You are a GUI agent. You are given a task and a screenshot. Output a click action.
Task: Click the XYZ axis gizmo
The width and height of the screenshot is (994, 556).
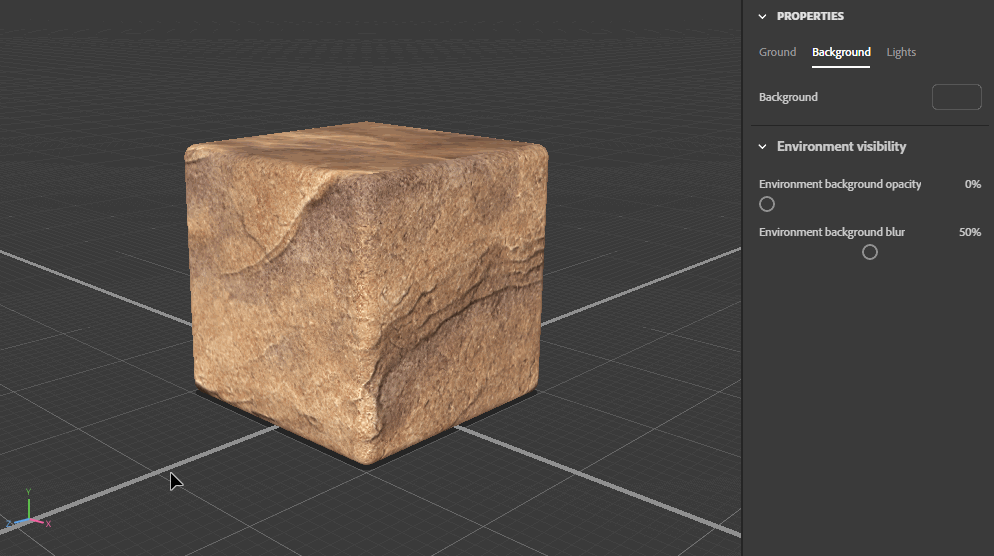pos(28,510)
